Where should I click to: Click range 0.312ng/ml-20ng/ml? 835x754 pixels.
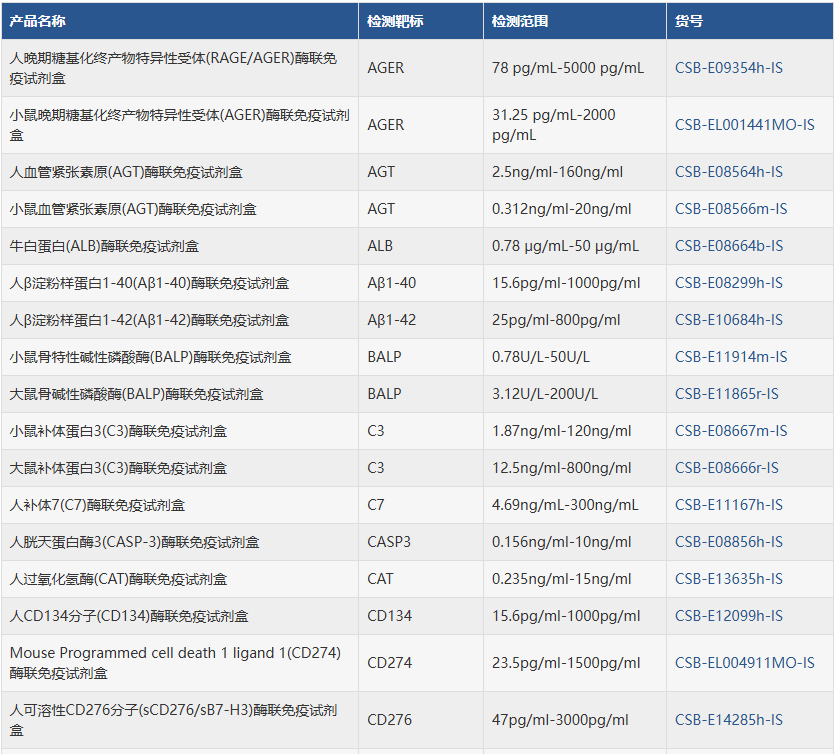coord(561,209)
